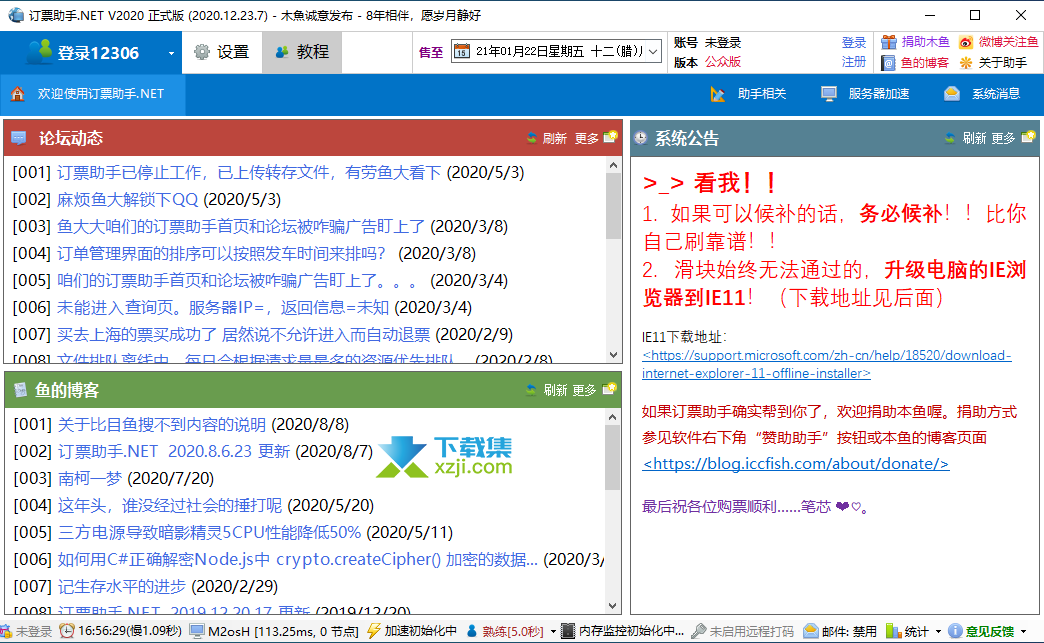Open forum post 订单管理界面的排序

coord(221,254)
